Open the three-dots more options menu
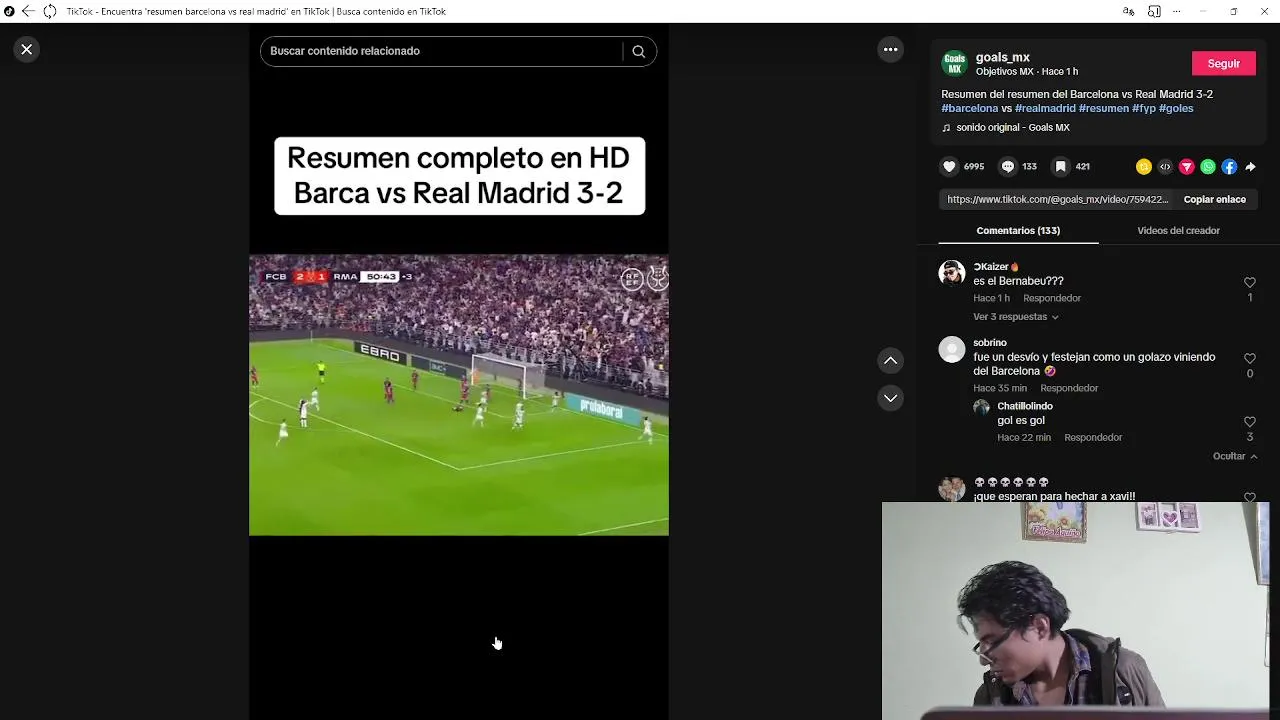 (890, 49)
